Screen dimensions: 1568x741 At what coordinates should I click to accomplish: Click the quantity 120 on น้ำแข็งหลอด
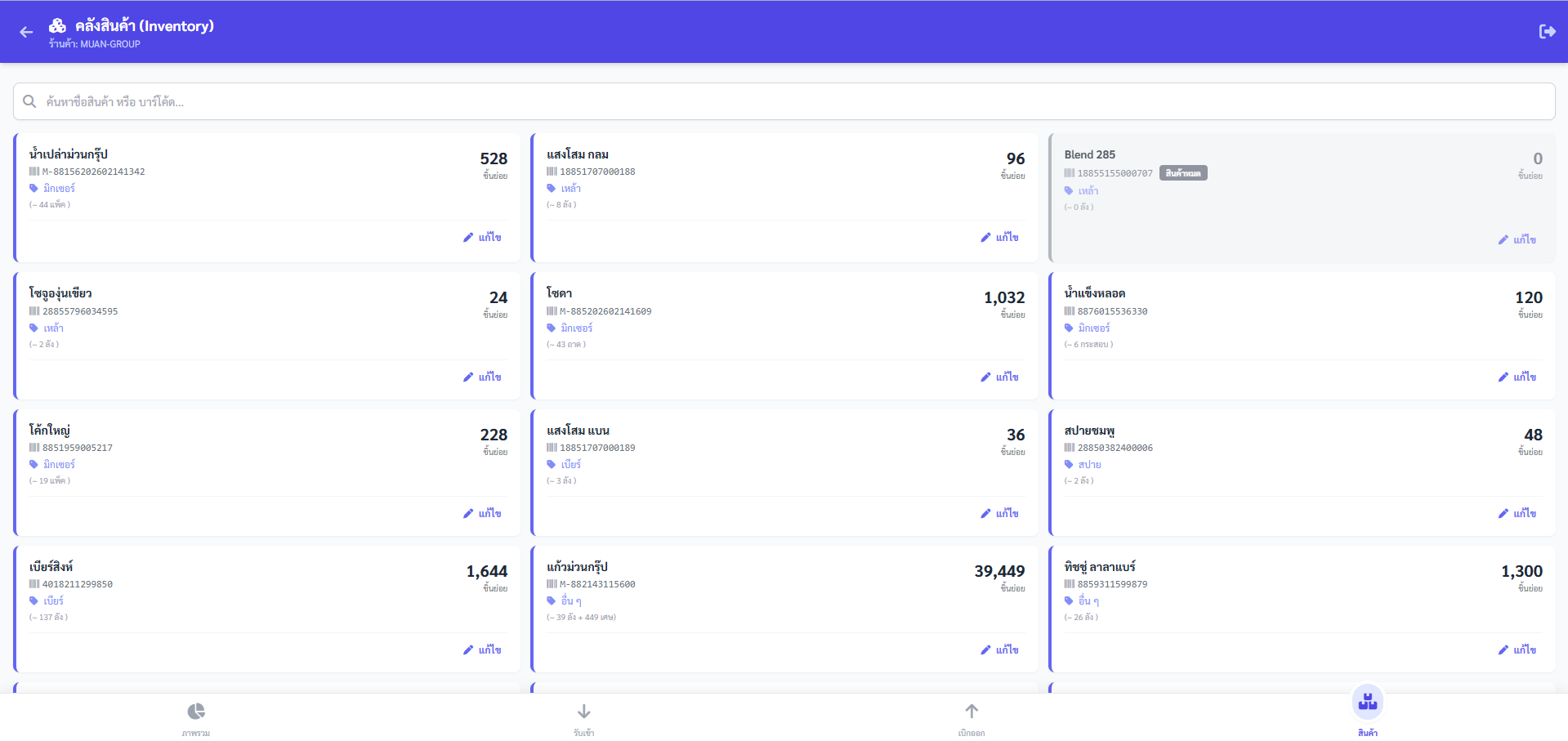click(1529, 298)
